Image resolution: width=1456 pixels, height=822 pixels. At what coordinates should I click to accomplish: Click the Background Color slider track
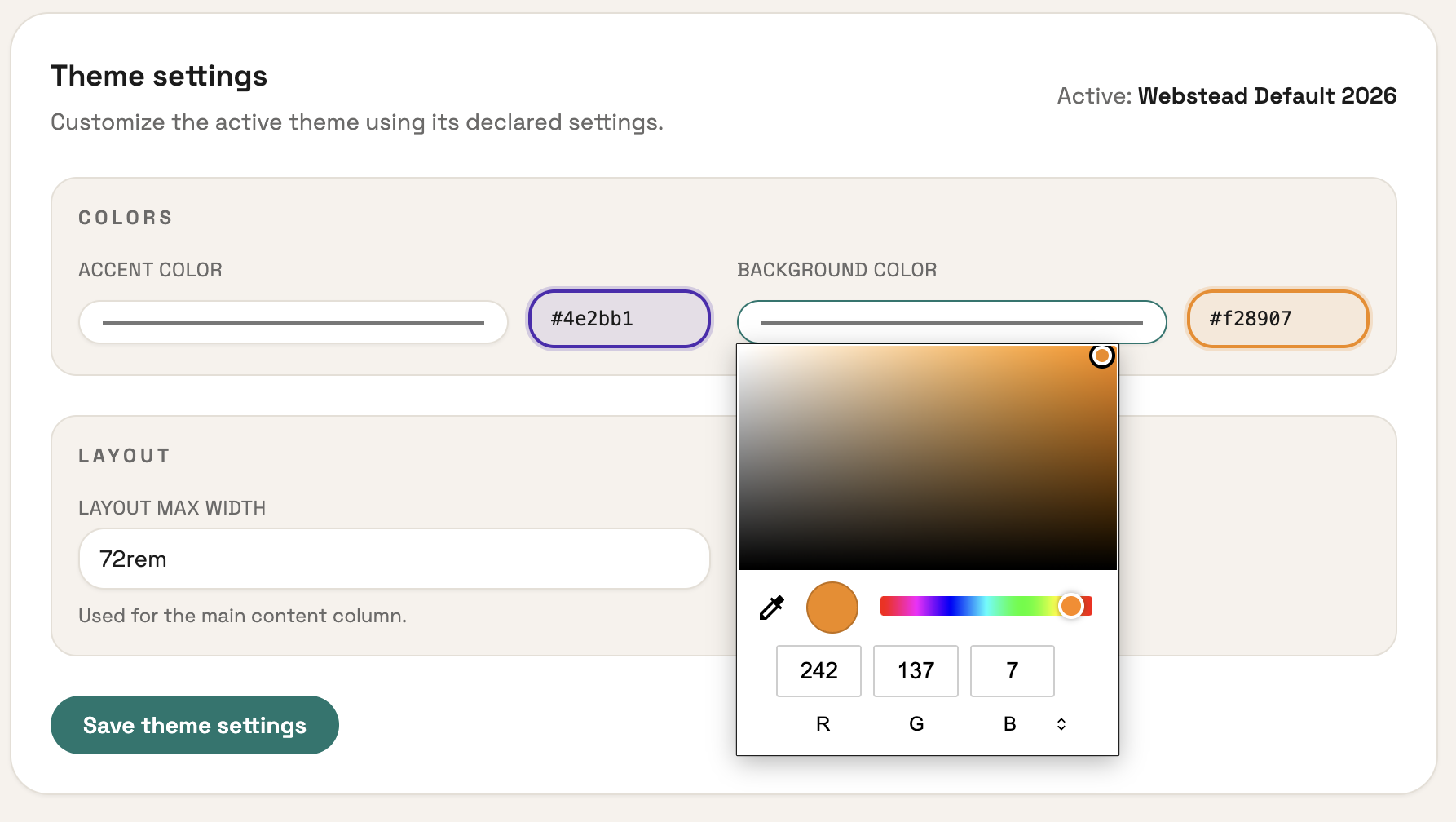pyautogui.click(x=897, y=322)
